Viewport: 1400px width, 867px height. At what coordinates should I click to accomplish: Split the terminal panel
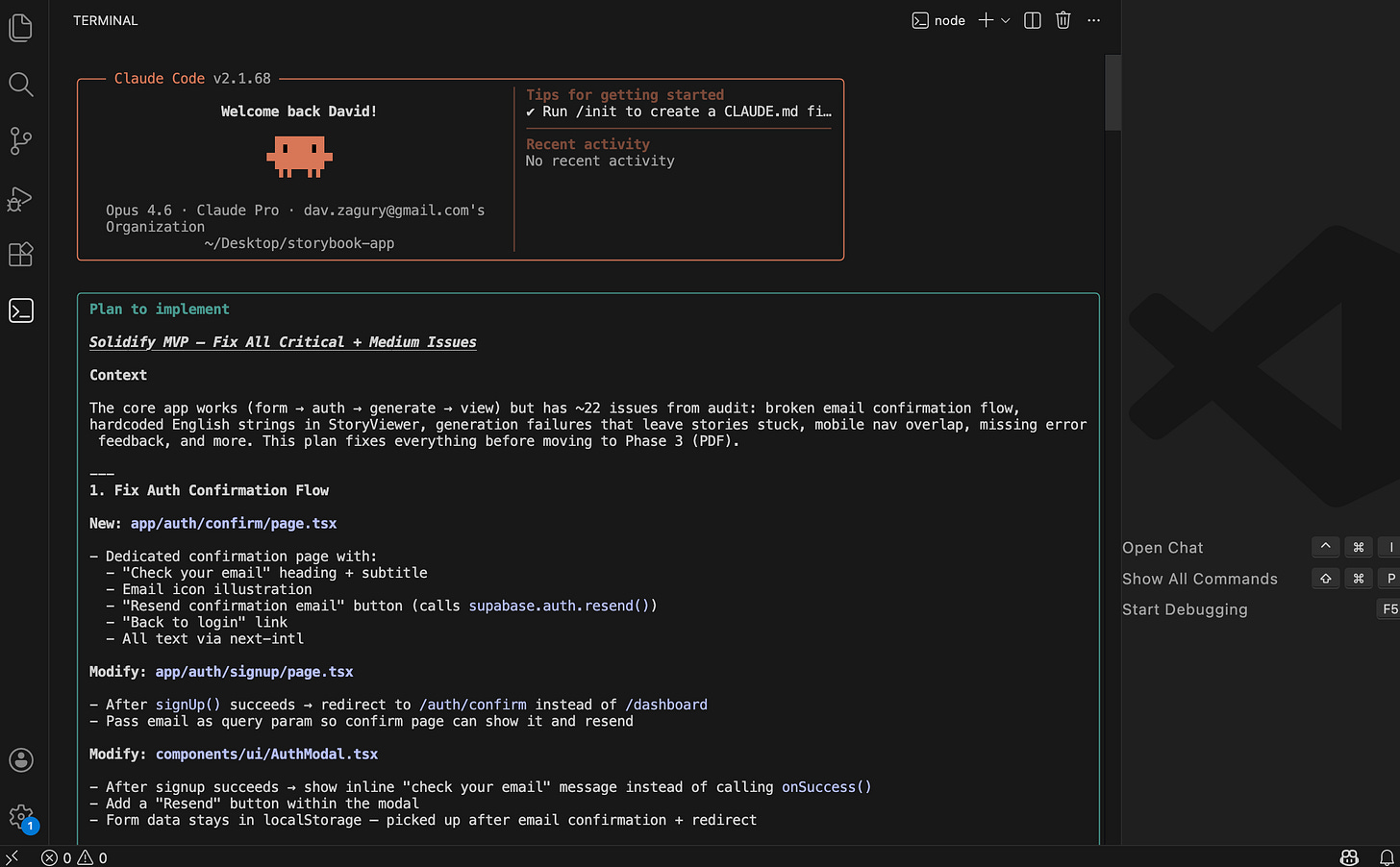(1033, 20)
